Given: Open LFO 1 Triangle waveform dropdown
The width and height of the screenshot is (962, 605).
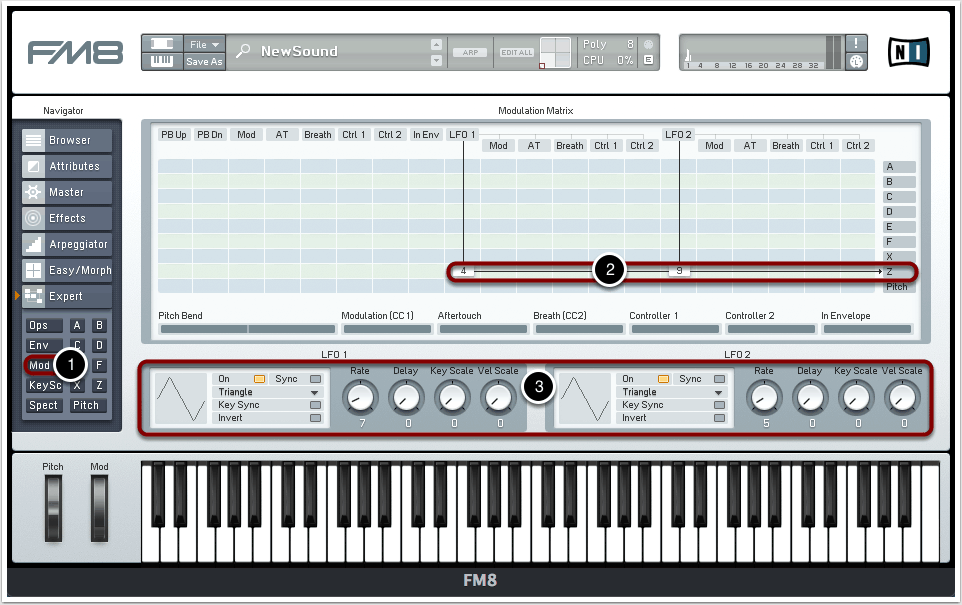Looking at the screenshot, I should coord(315,392).
